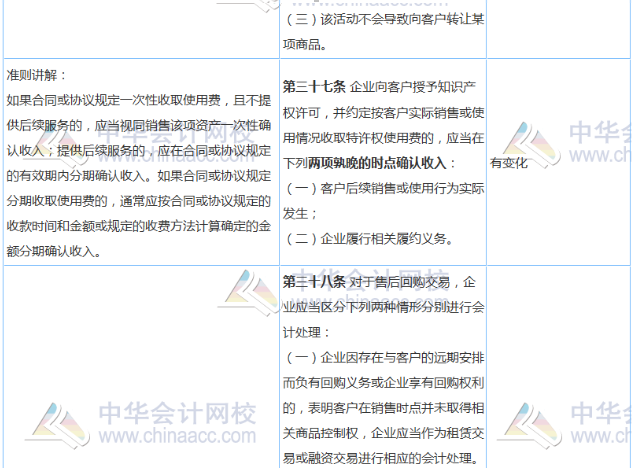The height and width of the screenshot is (468, 634).
Task: Click the line '业应当区分下列两种情形分别进行会'
Action: pyautogui.click(x=384, y=307)
